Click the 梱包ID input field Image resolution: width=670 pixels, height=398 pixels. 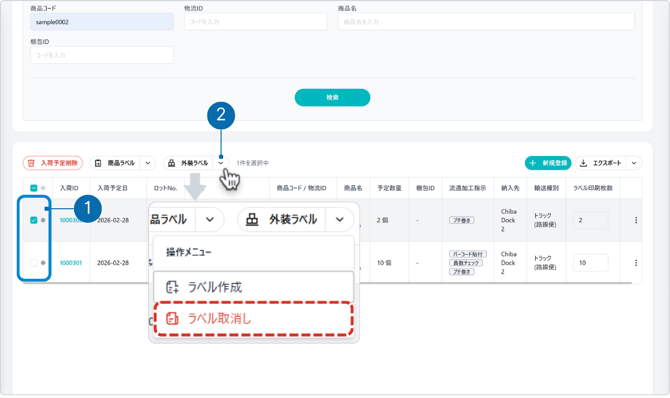coord(102,55)
